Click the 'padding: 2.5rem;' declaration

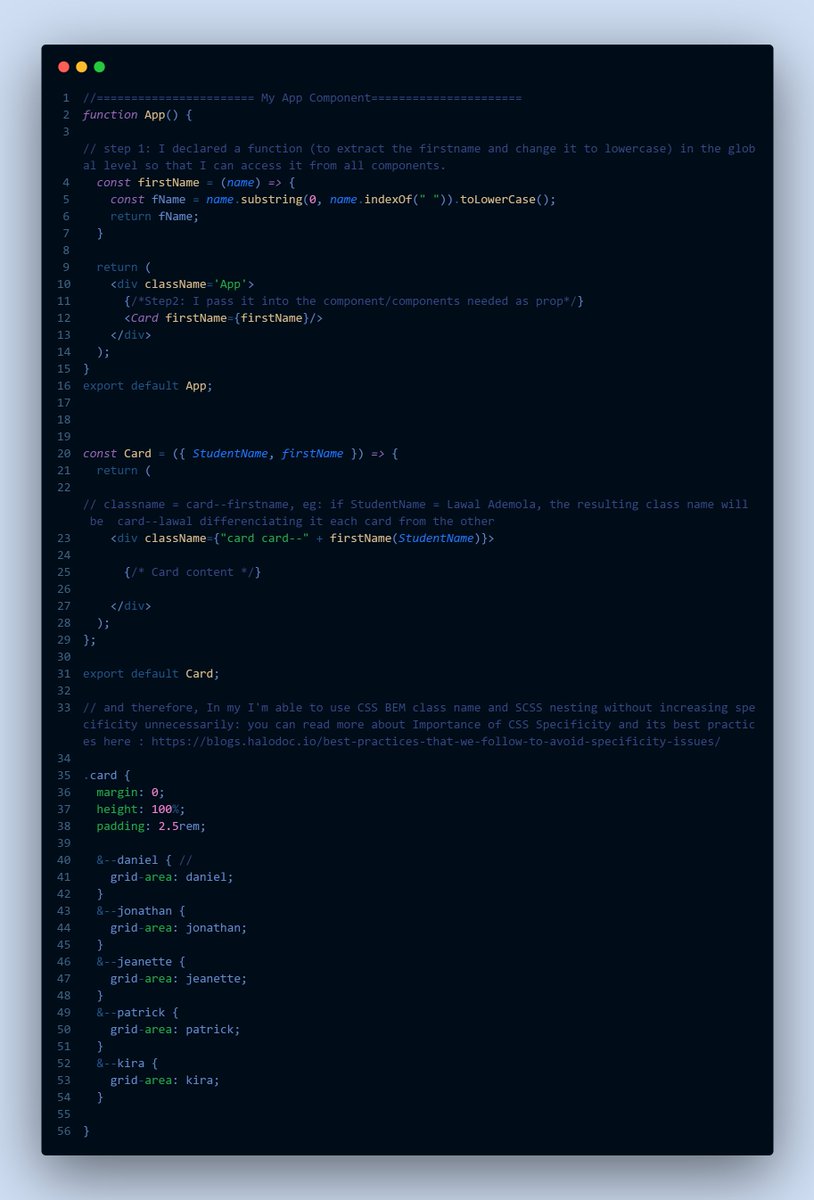tap(151, 826)
